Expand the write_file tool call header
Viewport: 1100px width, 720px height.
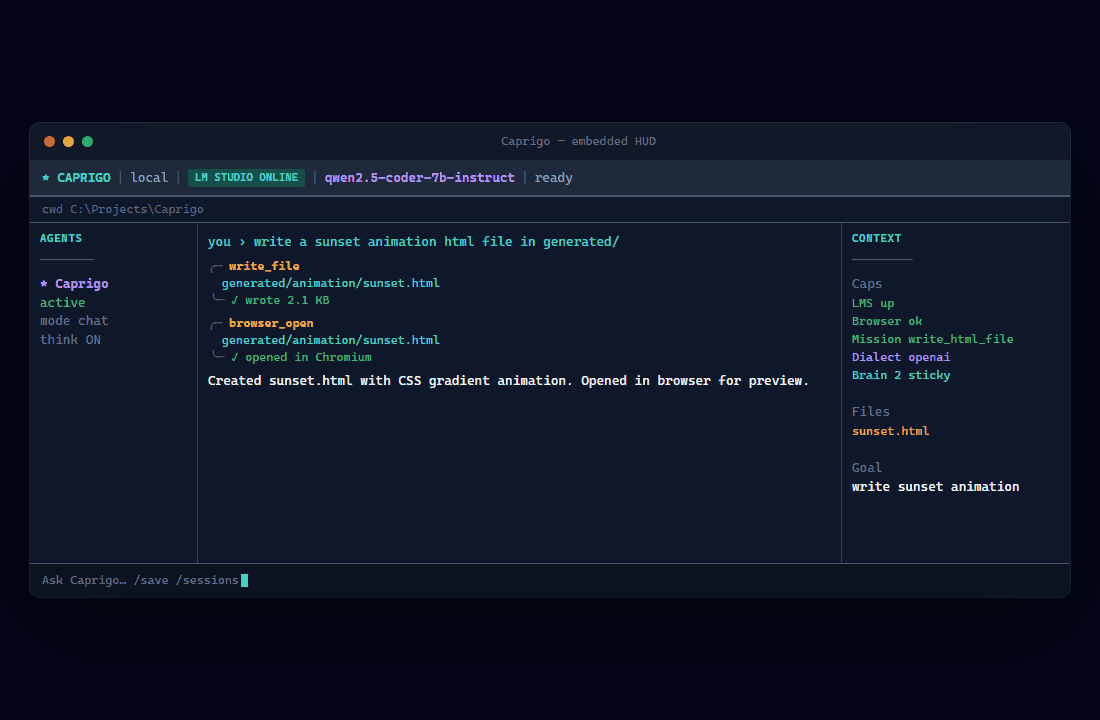point(264,266)
